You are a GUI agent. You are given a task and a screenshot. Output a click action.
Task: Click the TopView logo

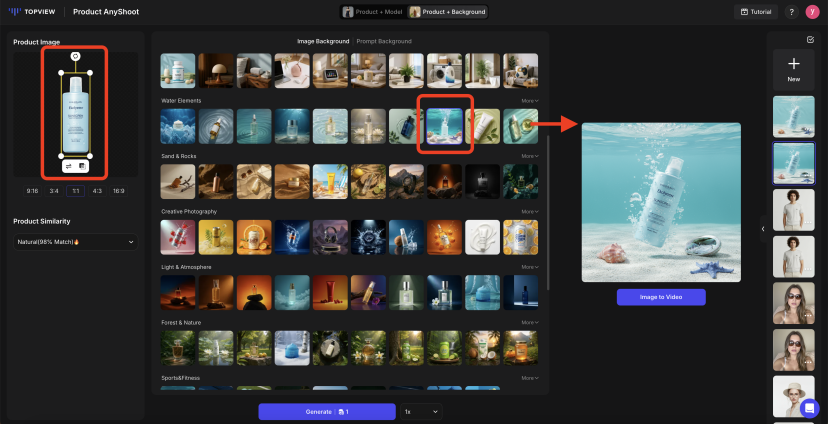(x=32, y=12)
